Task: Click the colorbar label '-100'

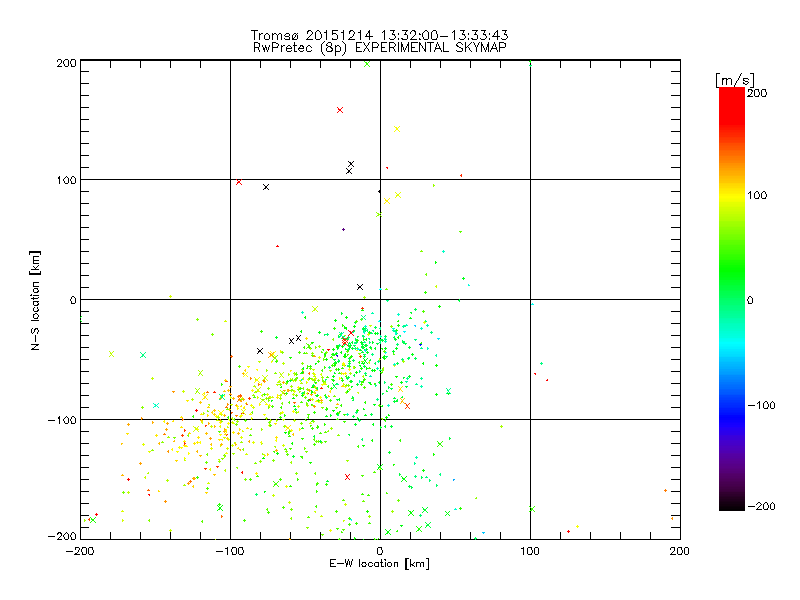Action: click(x=761, y=405)
